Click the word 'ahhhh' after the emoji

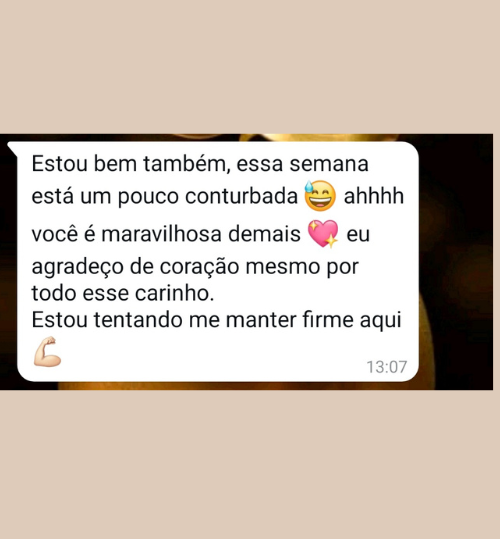374,196
